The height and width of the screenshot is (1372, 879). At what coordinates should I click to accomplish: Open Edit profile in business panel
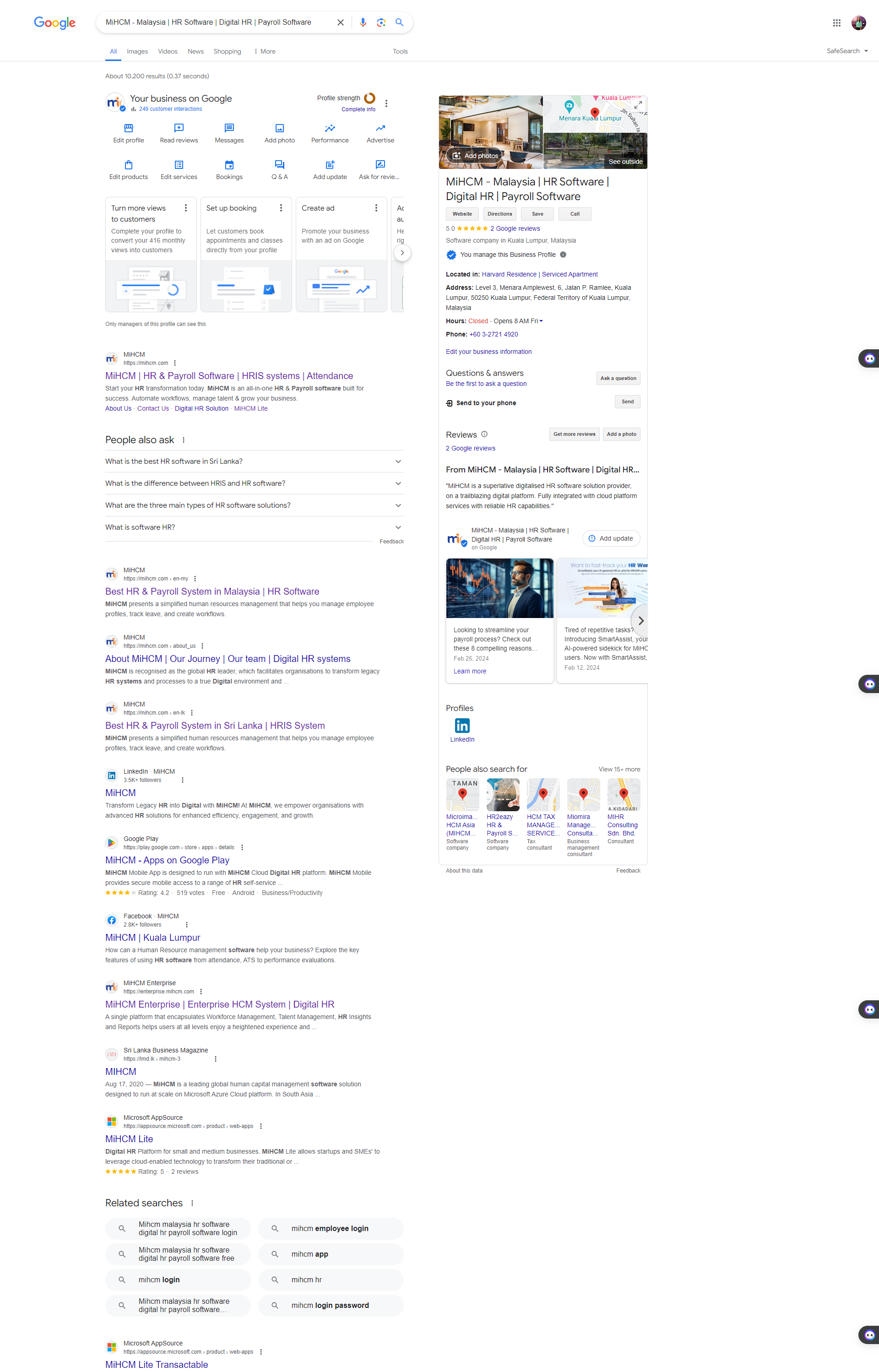tap(129, 134)
